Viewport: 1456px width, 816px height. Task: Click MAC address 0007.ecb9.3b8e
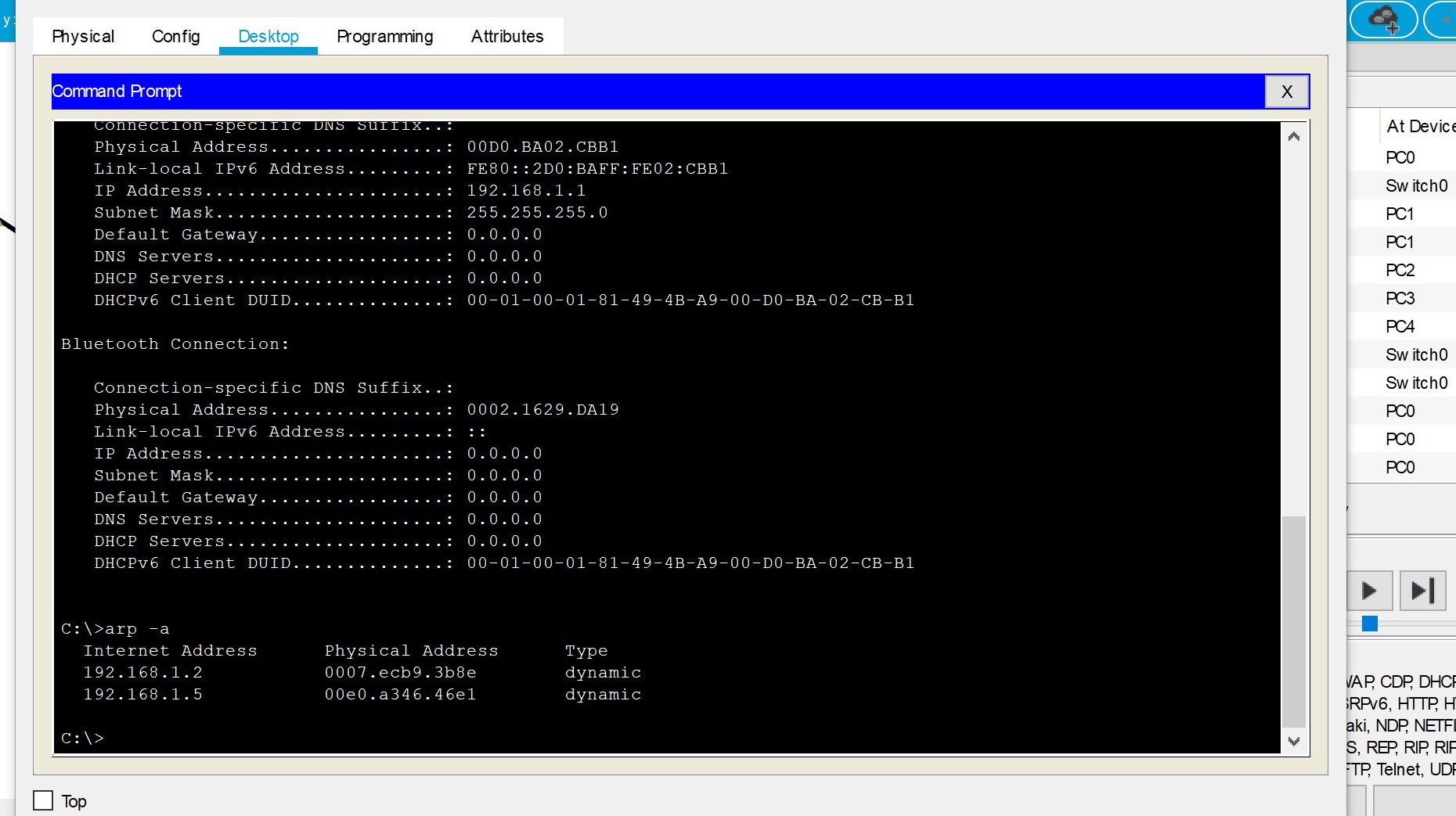(x=401, y=672)
